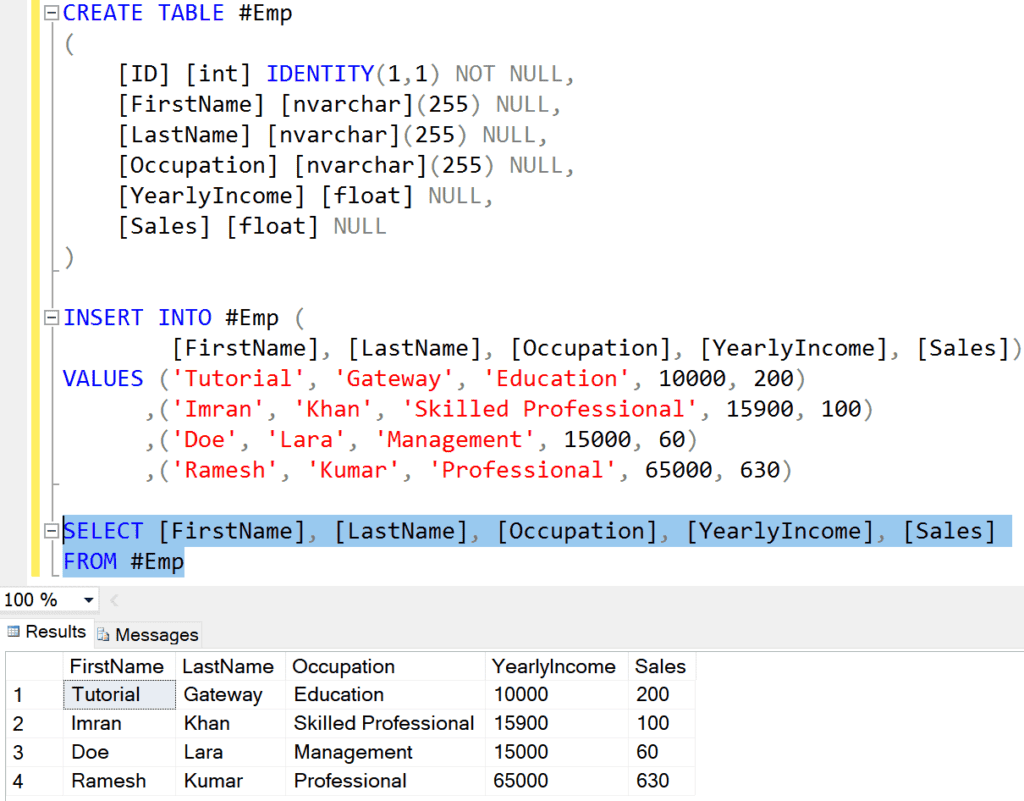Image resolution: width=1024 pixels, height=801 pixels.
Task: Click the Tutorial cell in results grid
Action: pyautogui.click(x=106, y=694)
